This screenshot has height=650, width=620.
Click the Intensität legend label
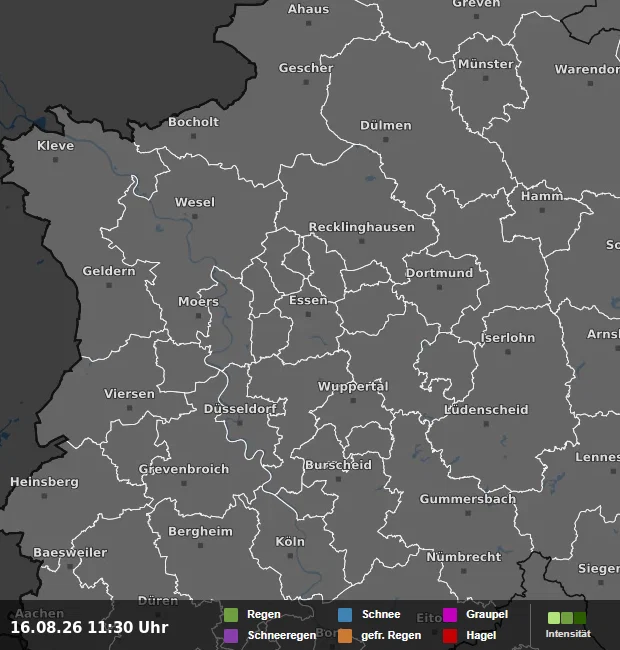pos(568,634)
